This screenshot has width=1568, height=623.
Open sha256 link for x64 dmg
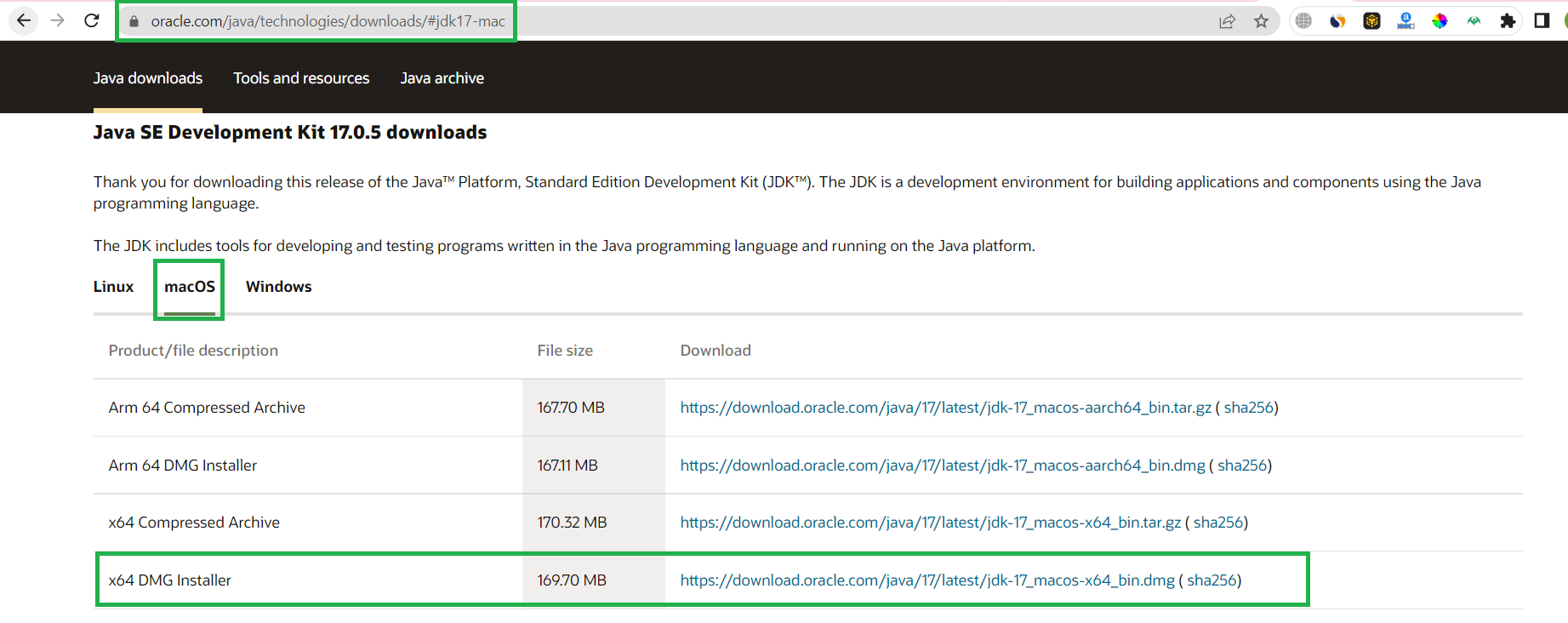pos(1212,580)
